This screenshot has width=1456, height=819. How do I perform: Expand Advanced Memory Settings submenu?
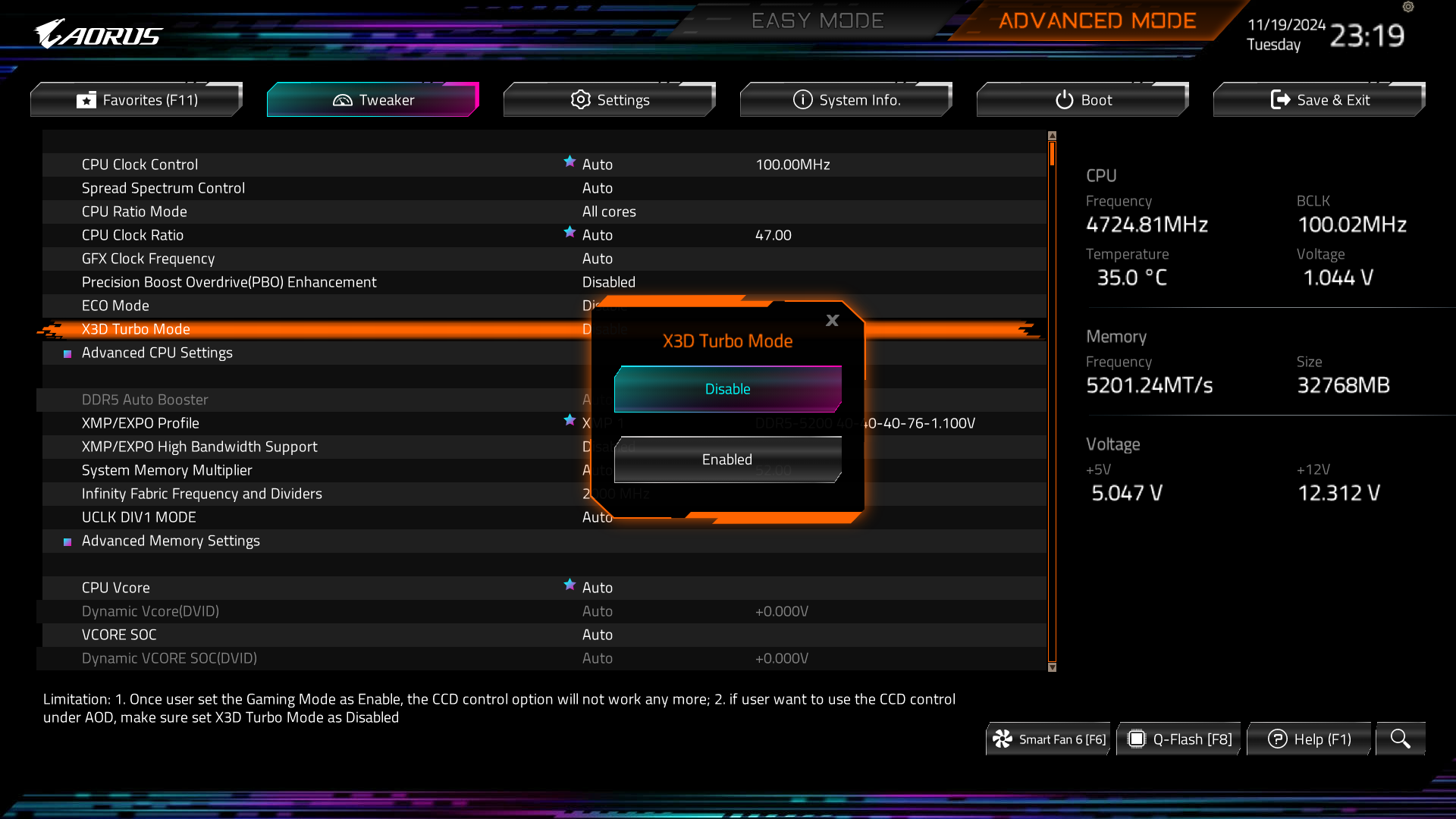tap(171, 541)
